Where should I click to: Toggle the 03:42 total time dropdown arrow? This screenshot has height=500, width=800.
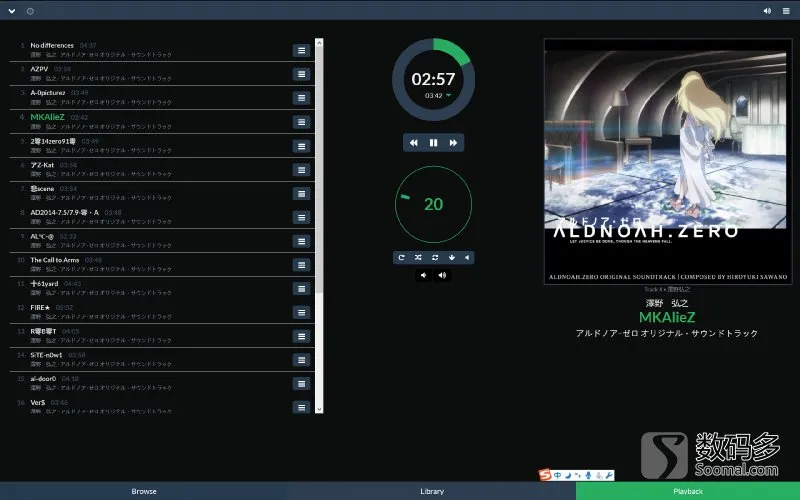point(448,95)
